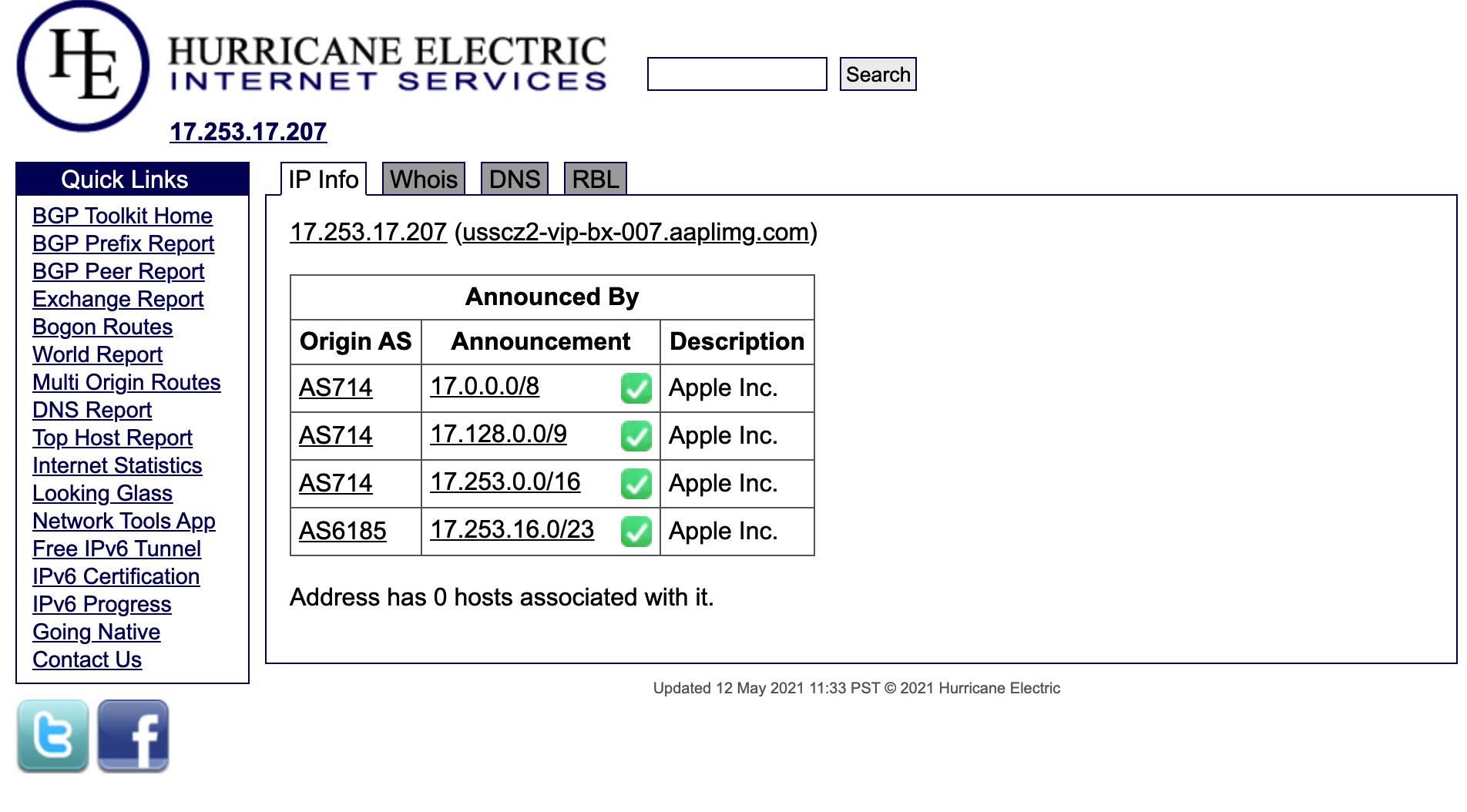Image resolution: width=1467 pixels, height=812 pixels.
Task: Open the 17.253.17.207 heading link
Action: pyautogui.click(x=248, y=132)
